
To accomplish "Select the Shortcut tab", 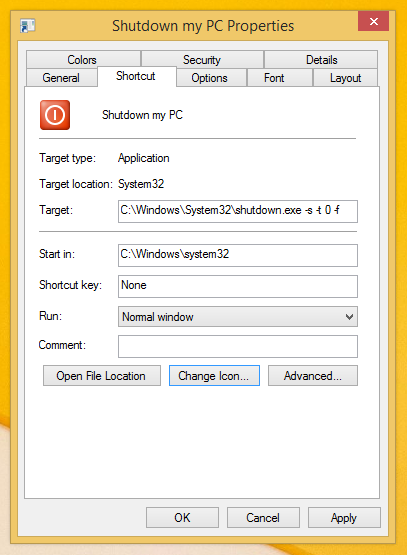I will click(x=136, y=76).
